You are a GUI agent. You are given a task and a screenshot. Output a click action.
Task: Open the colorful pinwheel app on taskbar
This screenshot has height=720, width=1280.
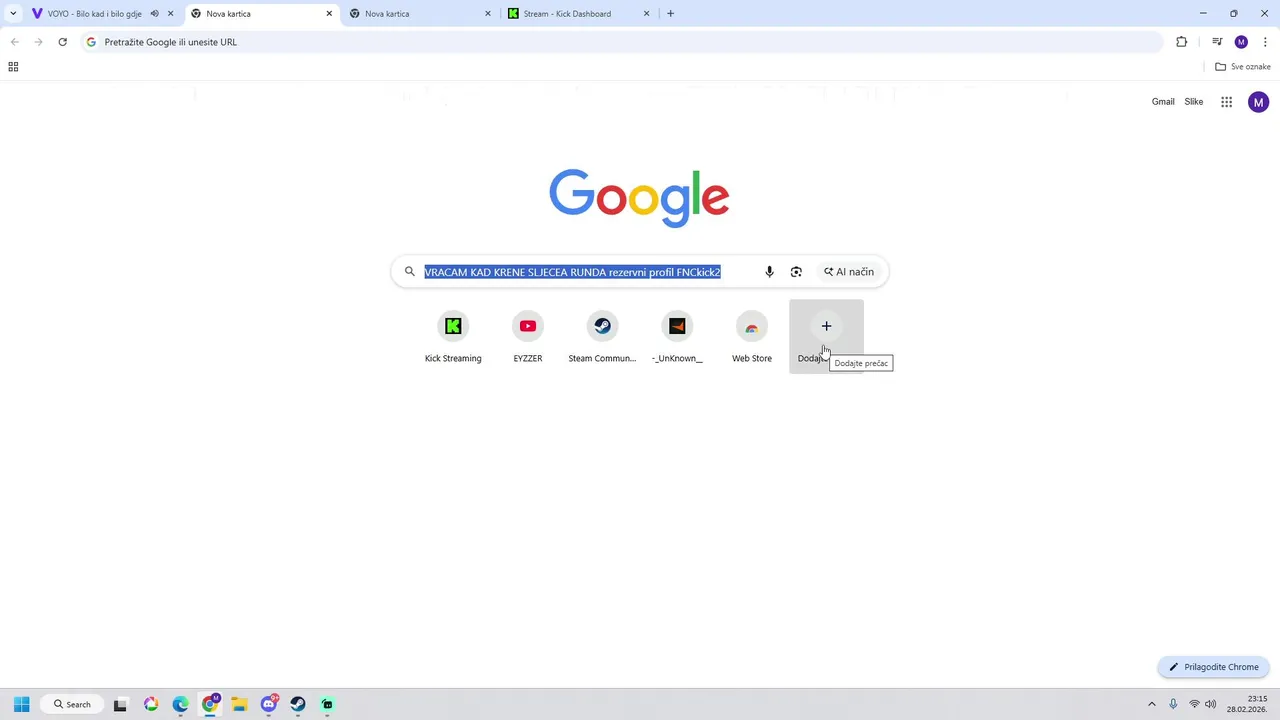[x=150, y=704]
